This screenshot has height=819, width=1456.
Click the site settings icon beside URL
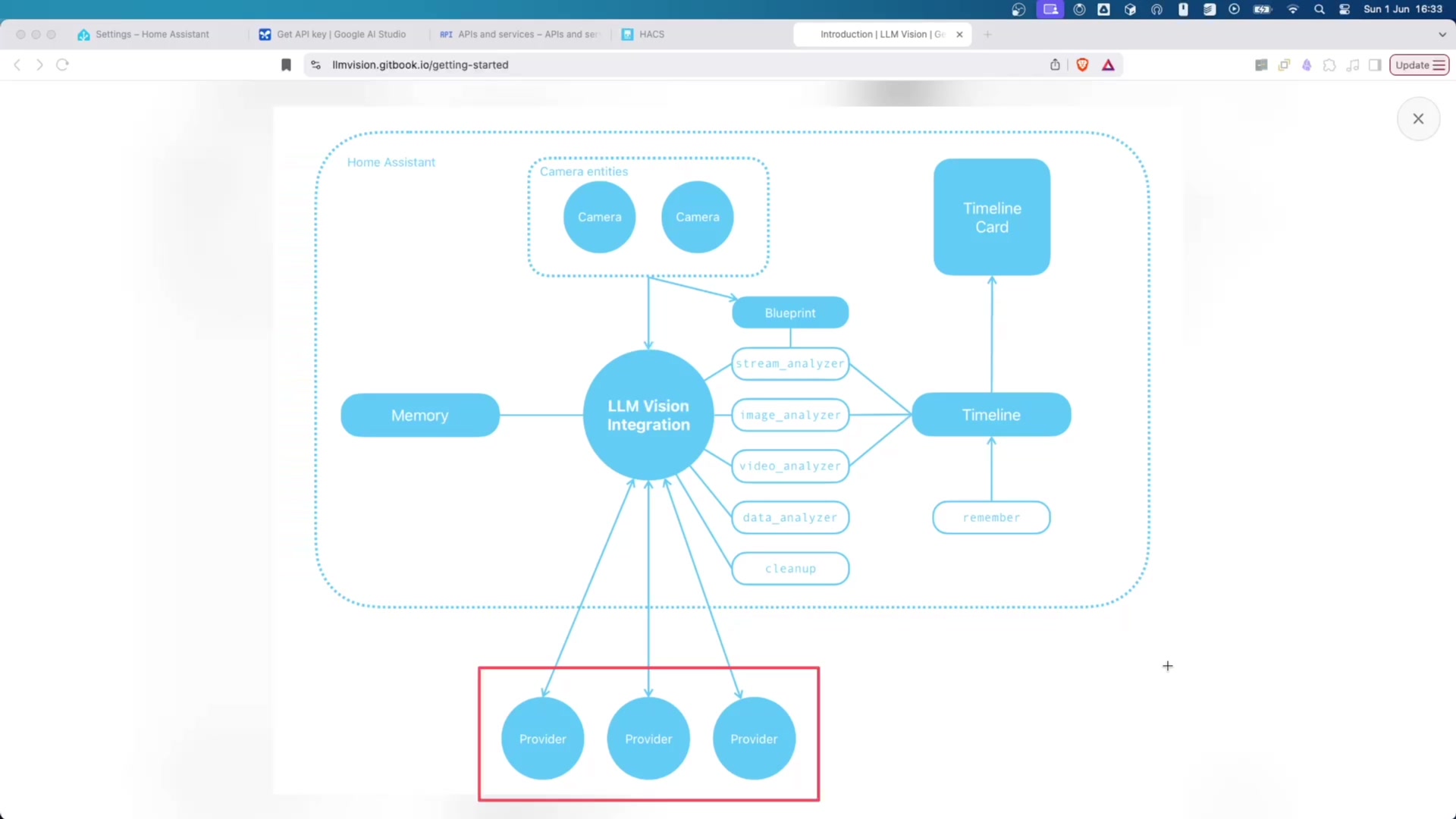(316, 65)
